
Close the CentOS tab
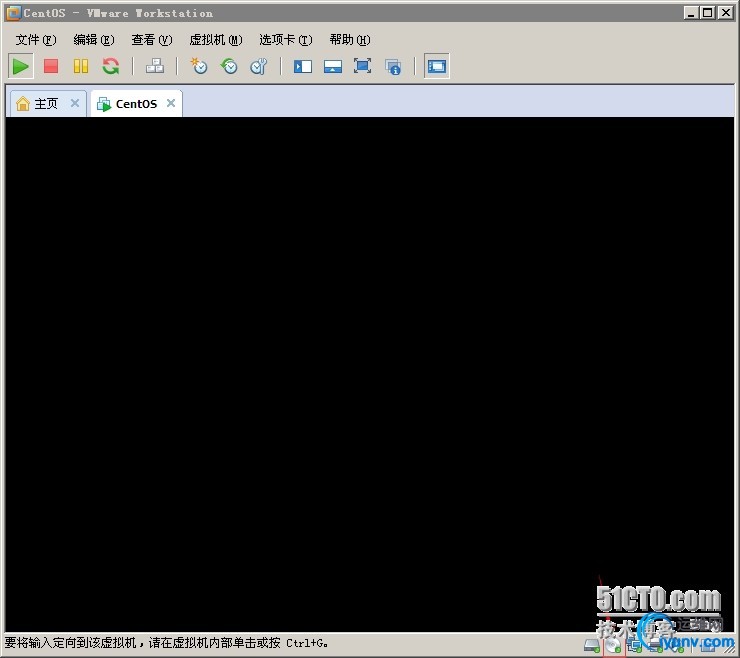171,103
